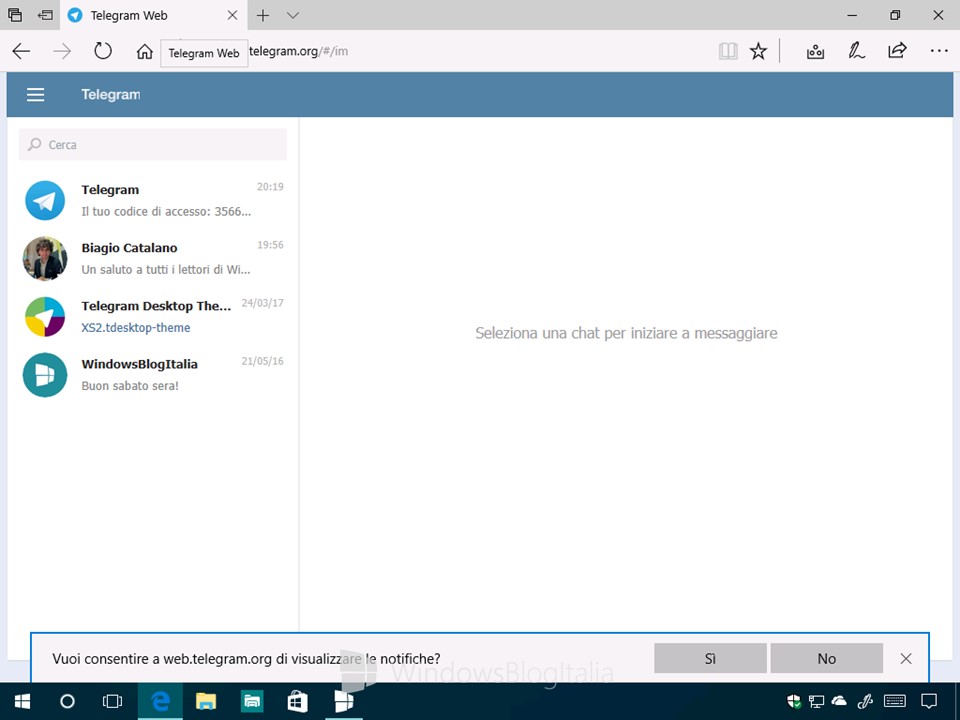Open the Telegram chat with access code
The height and width of the screenshot is (720, 960).
153,200
